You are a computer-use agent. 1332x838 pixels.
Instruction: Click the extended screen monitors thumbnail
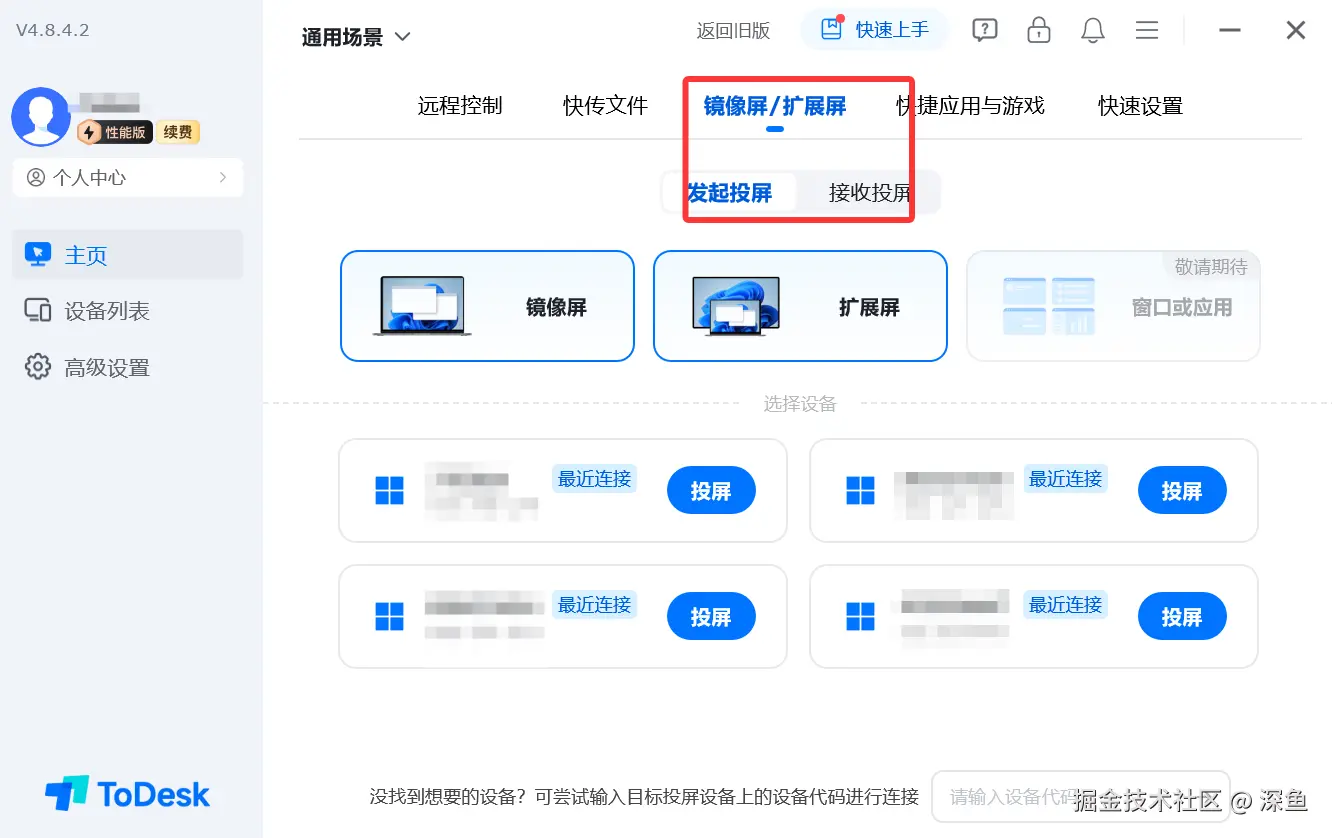coord(736,306)
